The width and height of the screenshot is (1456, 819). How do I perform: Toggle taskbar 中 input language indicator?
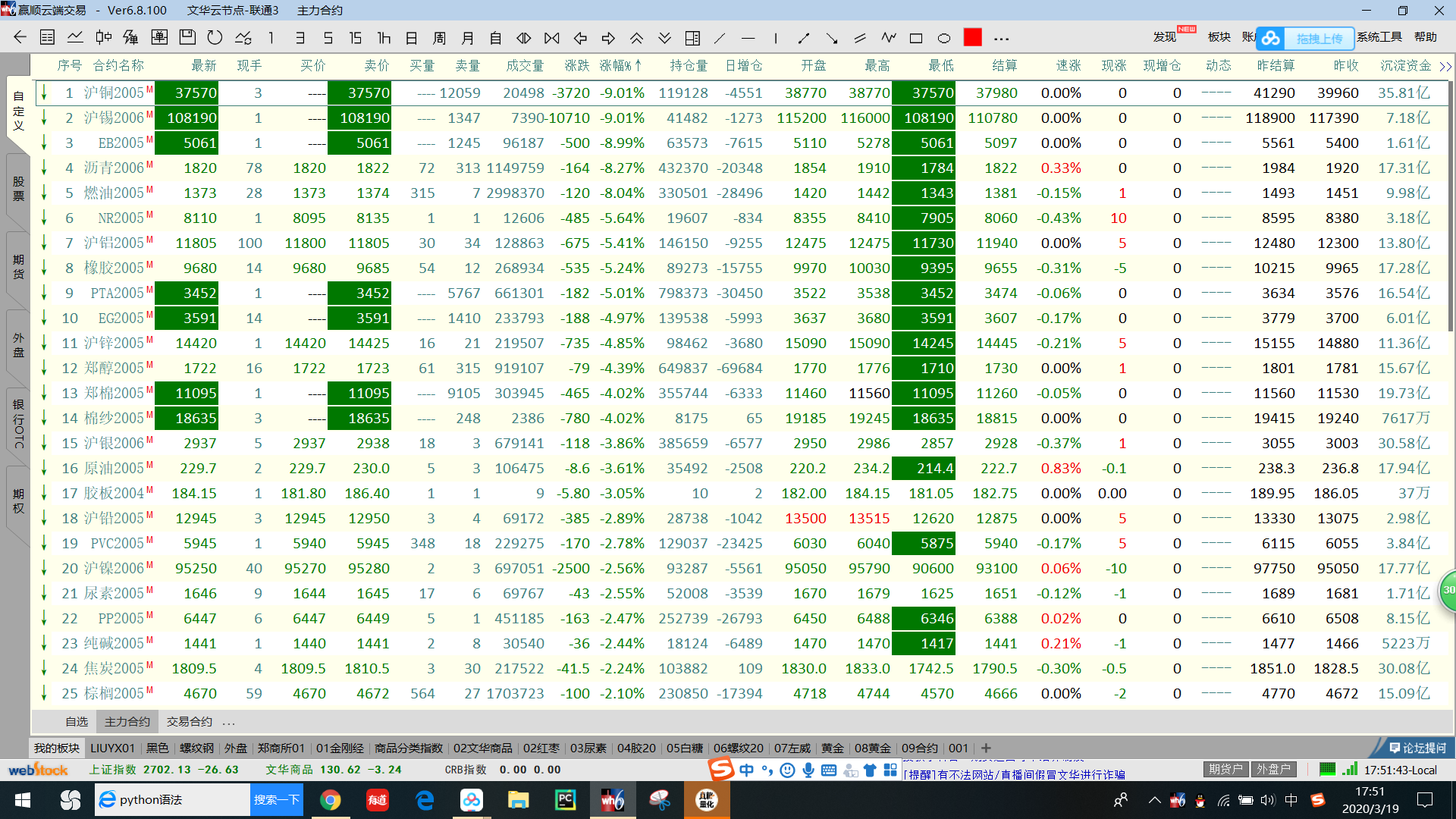point(1291,799)
